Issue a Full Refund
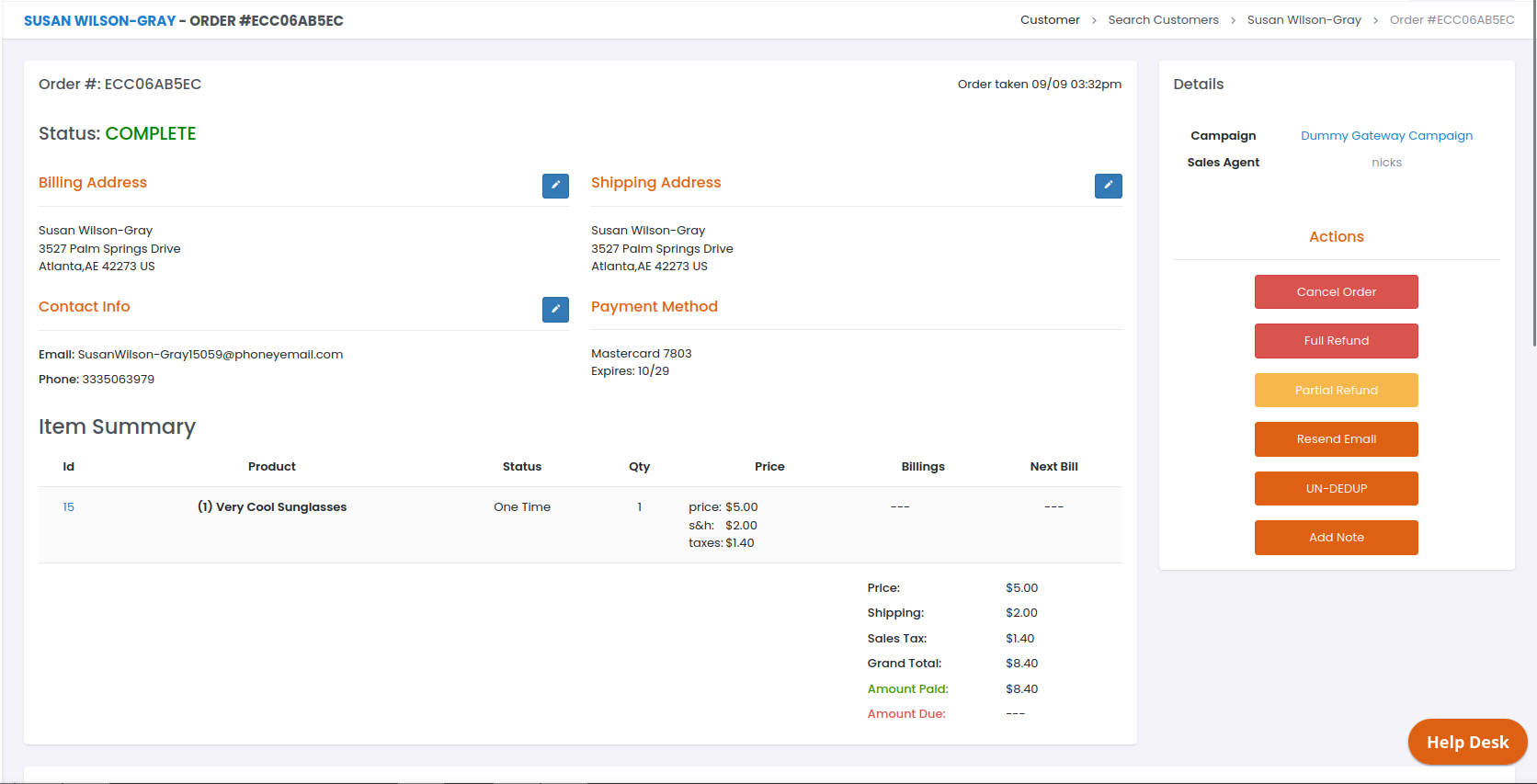The width and height of the screenshot is (1537, 784). pyautogui.click(x=1336, y=341)
